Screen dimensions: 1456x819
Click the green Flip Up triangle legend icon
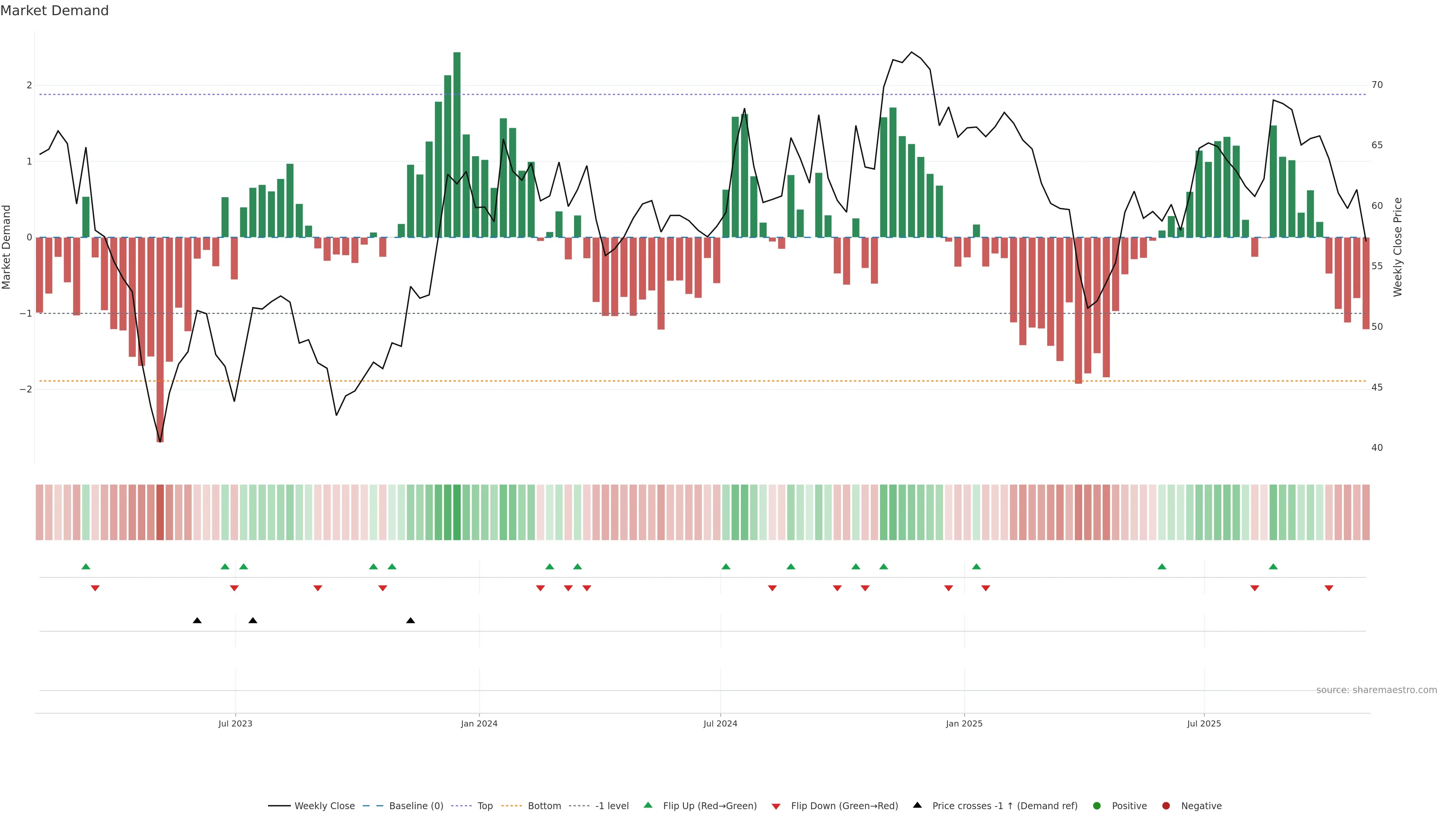(648, 805)
